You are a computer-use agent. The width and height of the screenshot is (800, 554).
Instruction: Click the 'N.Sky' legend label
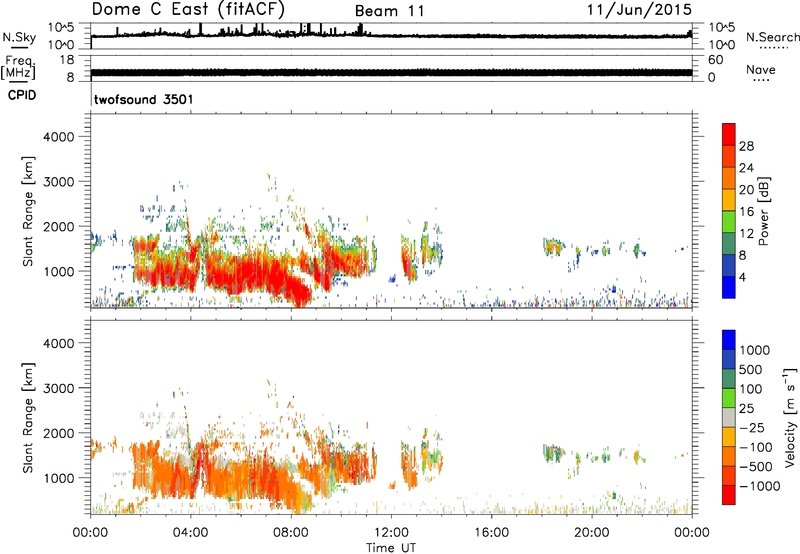pyautogui.click(x=19, y=37)
